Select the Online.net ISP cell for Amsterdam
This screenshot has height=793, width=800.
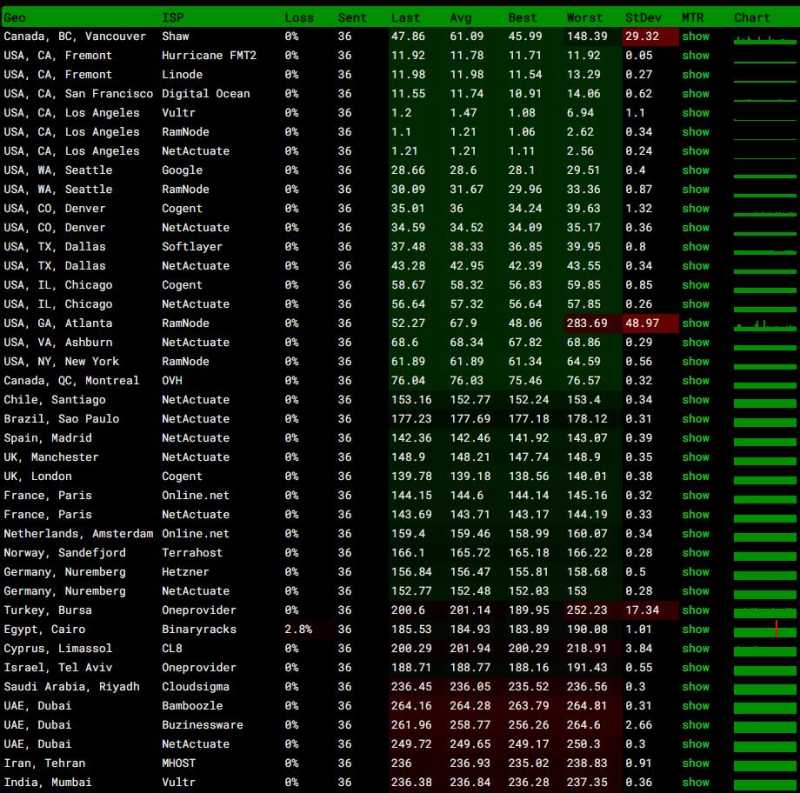195,534
